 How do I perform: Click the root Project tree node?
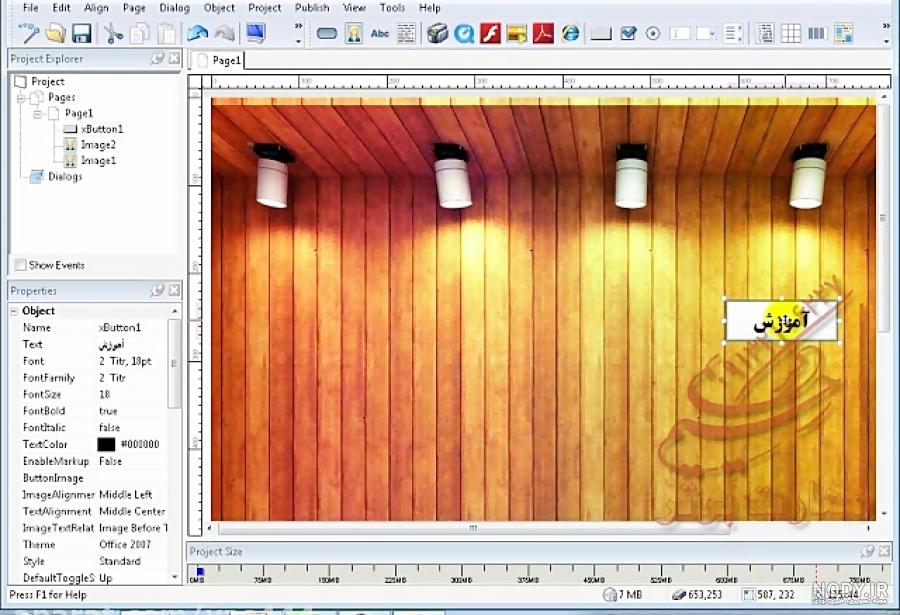48,82
